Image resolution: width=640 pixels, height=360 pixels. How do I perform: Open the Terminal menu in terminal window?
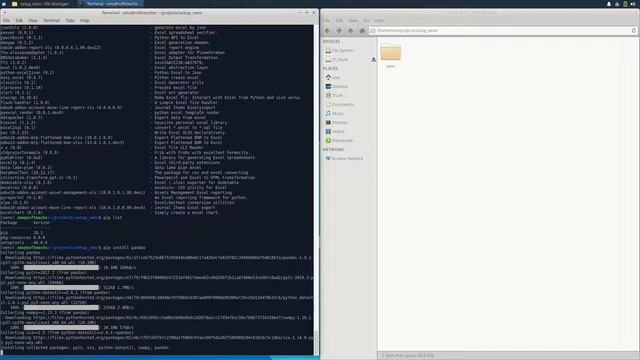coord(51,20)
